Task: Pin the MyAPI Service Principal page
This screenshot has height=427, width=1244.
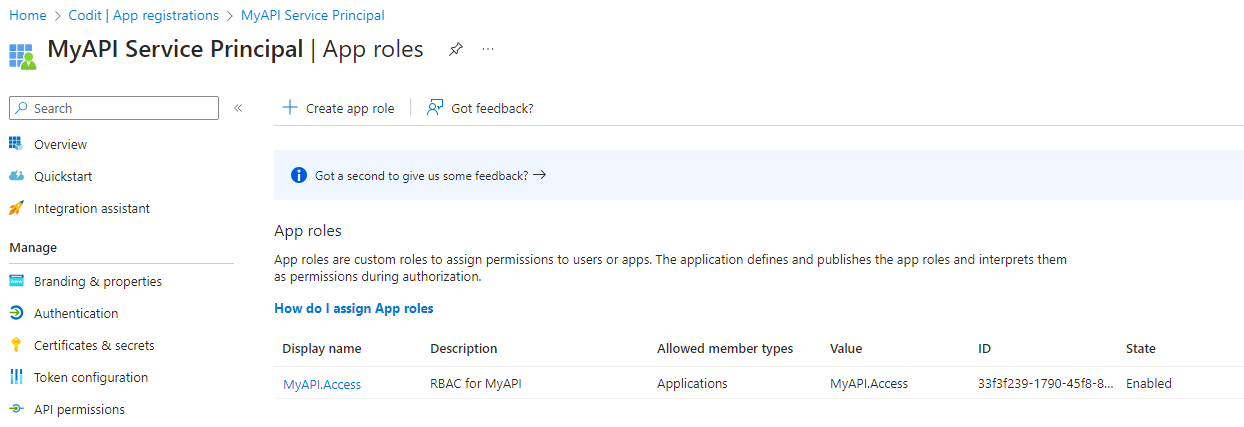Action: pyautogui.click(x=456, y=49)
